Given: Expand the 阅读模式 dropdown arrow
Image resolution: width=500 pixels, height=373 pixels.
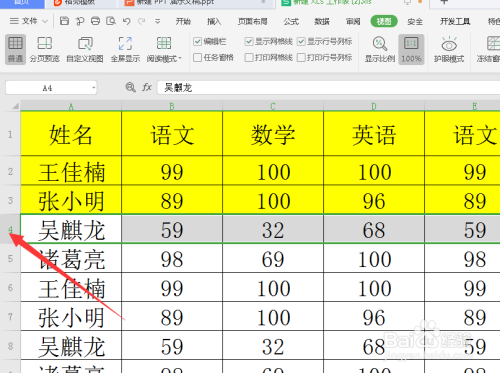Looking at the screenshot, I should point(180,58).
